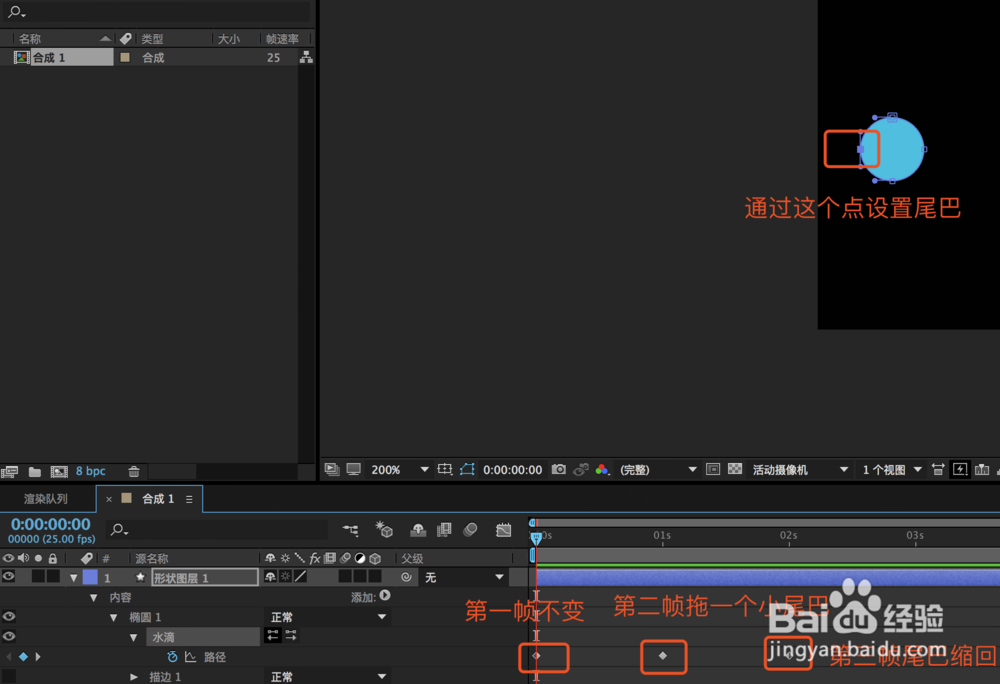Image resolution: width=1000 pixels, height=684 pixels.
Task: Toggle the 路径 stopwatch keyframing icon
Action: [x=172, y=657]
